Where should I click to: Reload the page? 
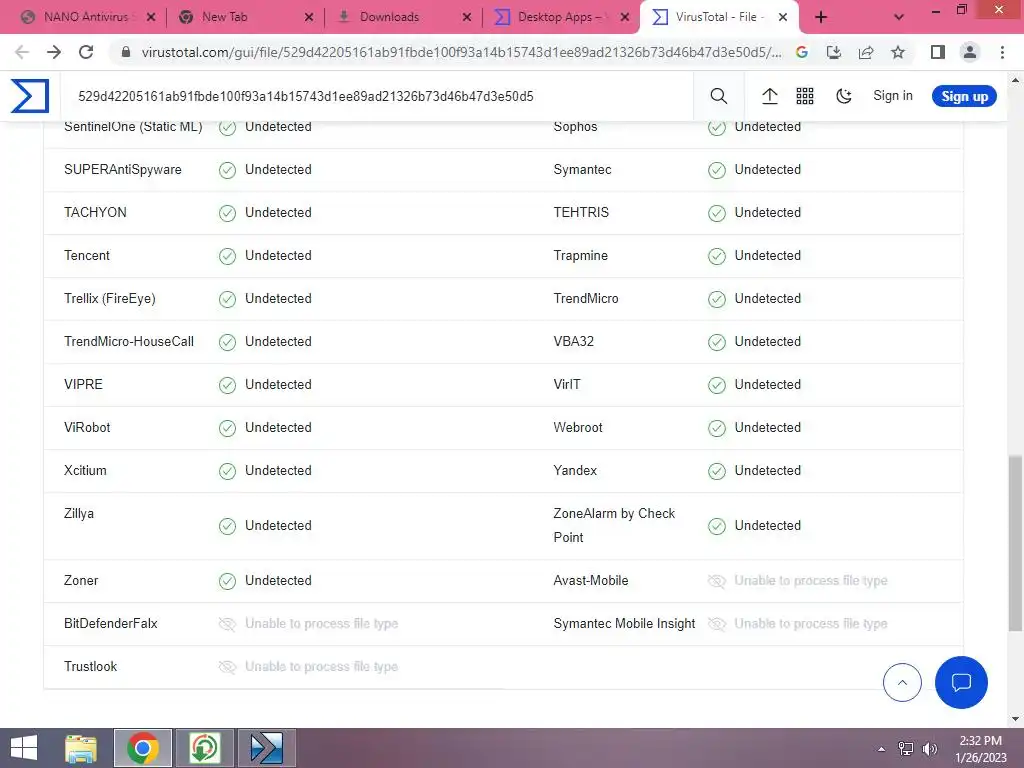(x=86, y=52)
